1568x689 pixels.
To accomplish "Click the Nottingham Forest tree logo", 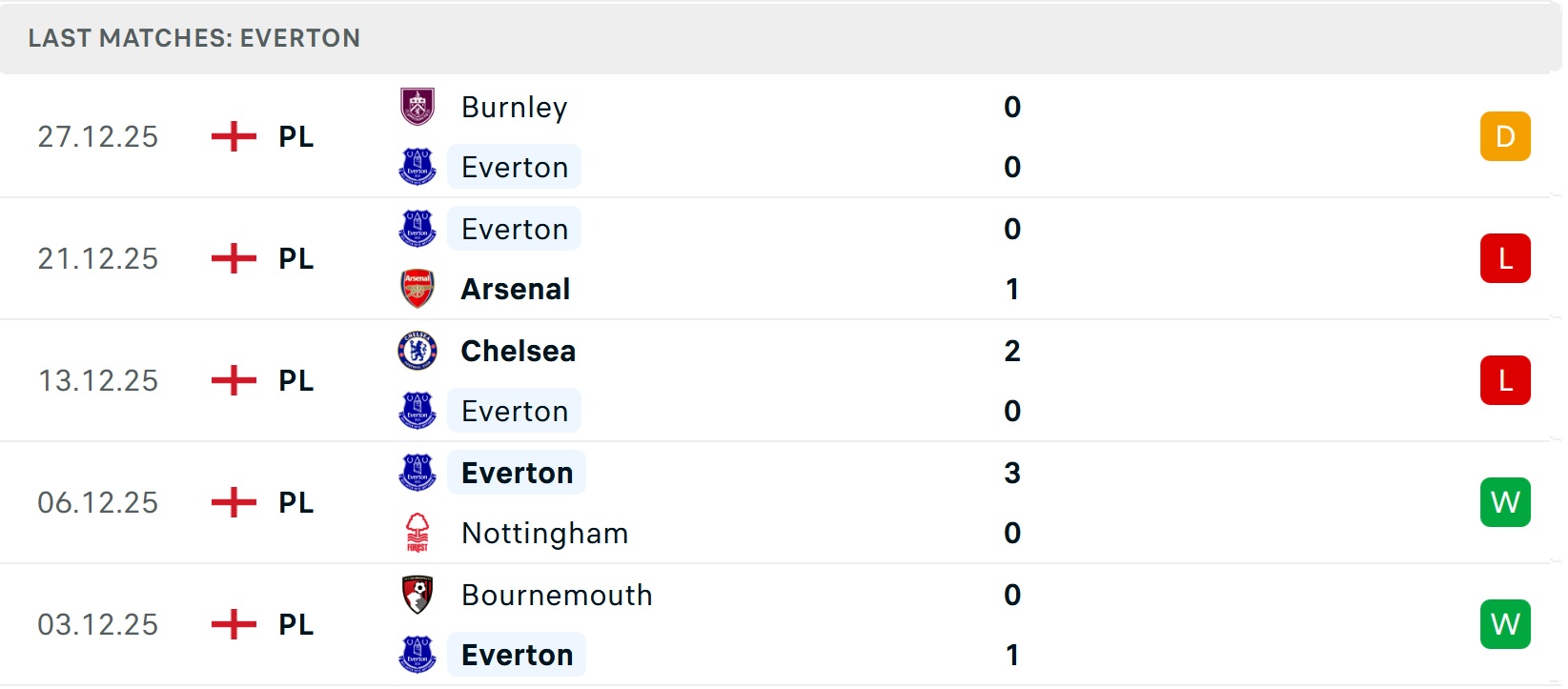I will click(417, 533).
